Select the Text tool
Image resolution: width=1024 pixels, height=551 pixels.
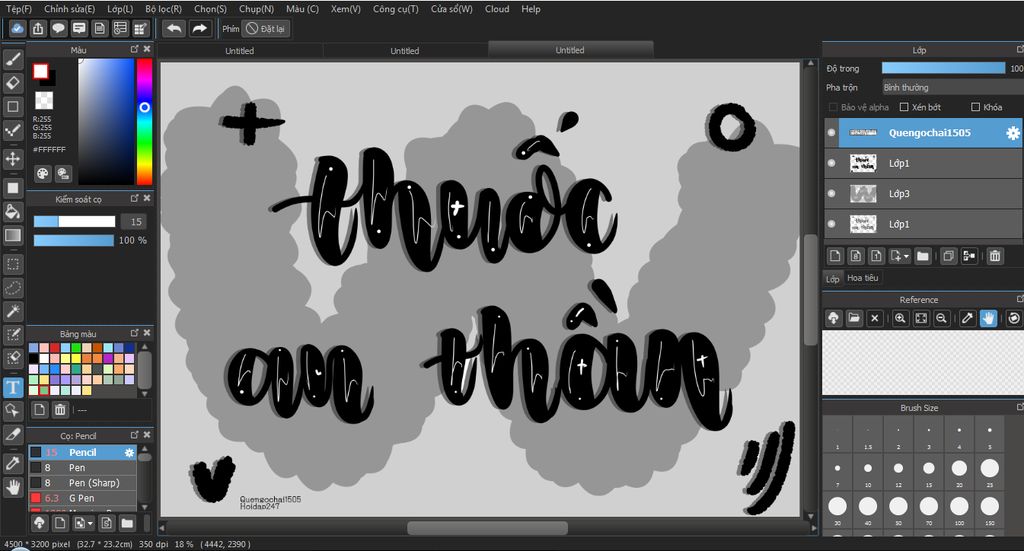[13, 388]
